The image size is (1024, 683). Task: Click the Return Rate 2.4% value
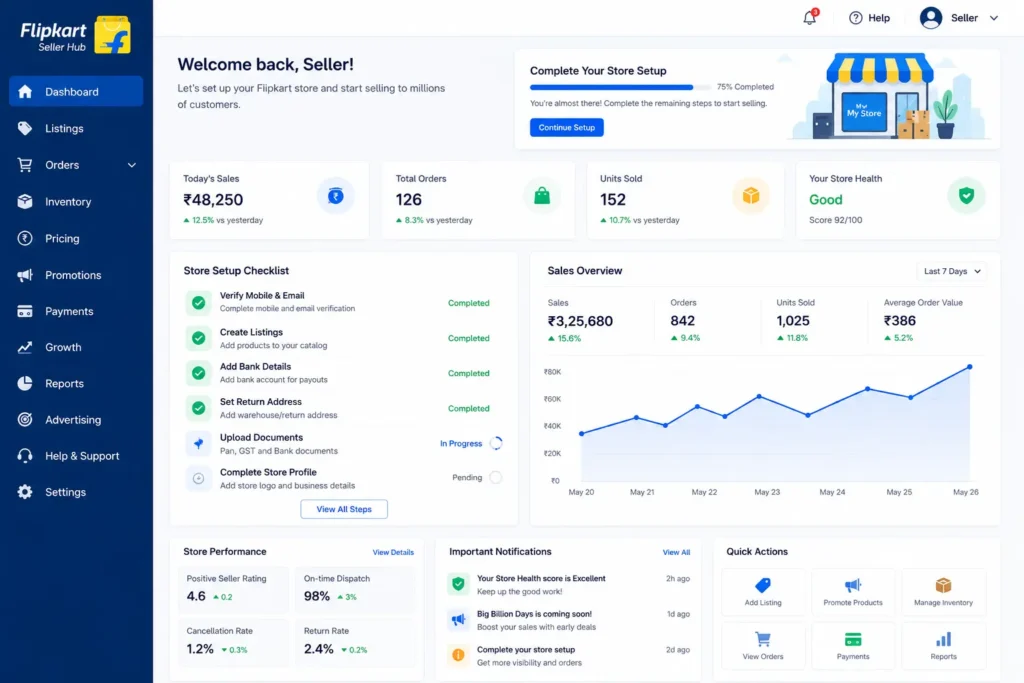319,649
